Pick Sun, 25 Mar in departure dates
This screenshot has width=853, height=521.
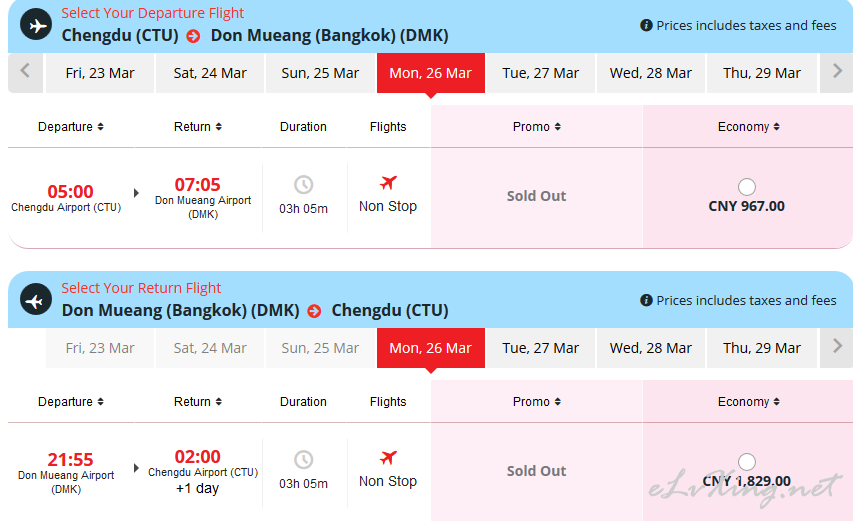[x=320, y=73]
